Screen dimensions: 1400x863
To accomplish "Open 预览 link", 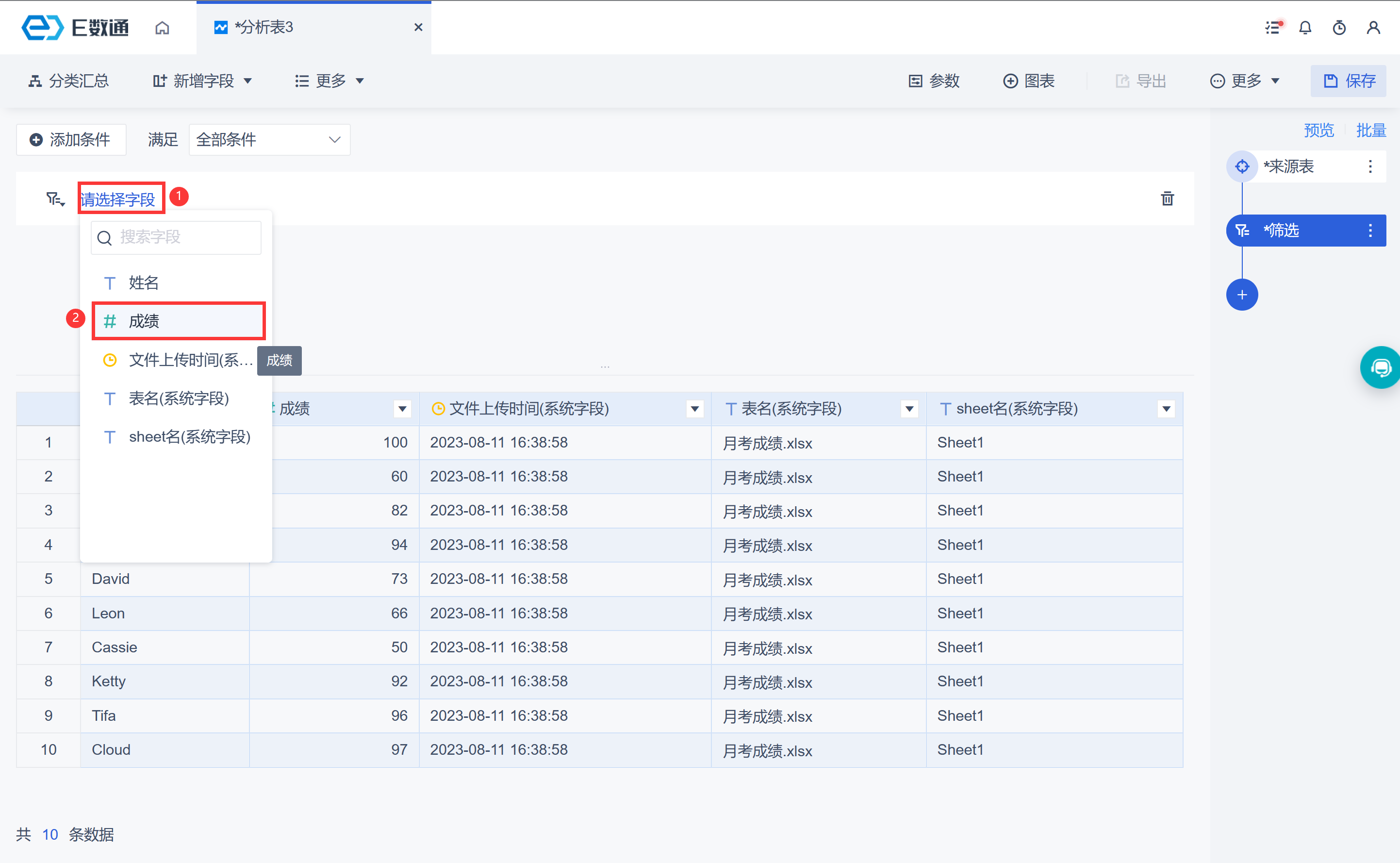I will pyautogui.click(x=1318, y=130).
